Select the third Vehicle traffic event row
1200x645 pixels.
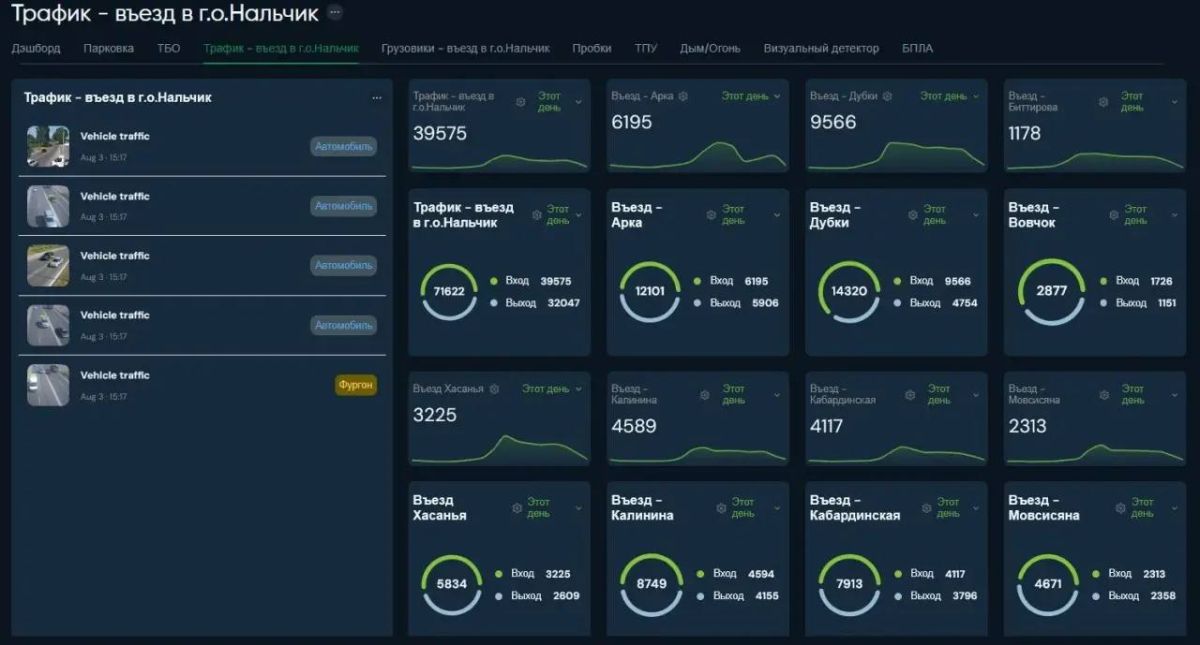point(204,265)
